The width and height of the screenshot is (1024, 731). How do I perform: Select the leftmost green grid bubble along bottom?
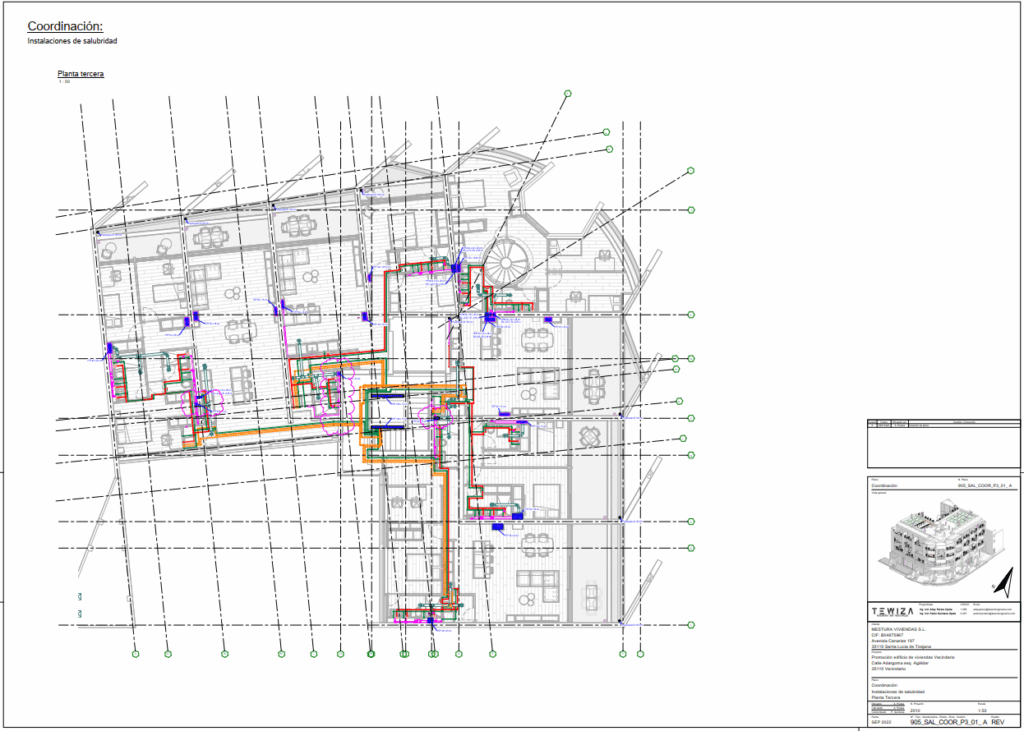[x=135, y=654]
